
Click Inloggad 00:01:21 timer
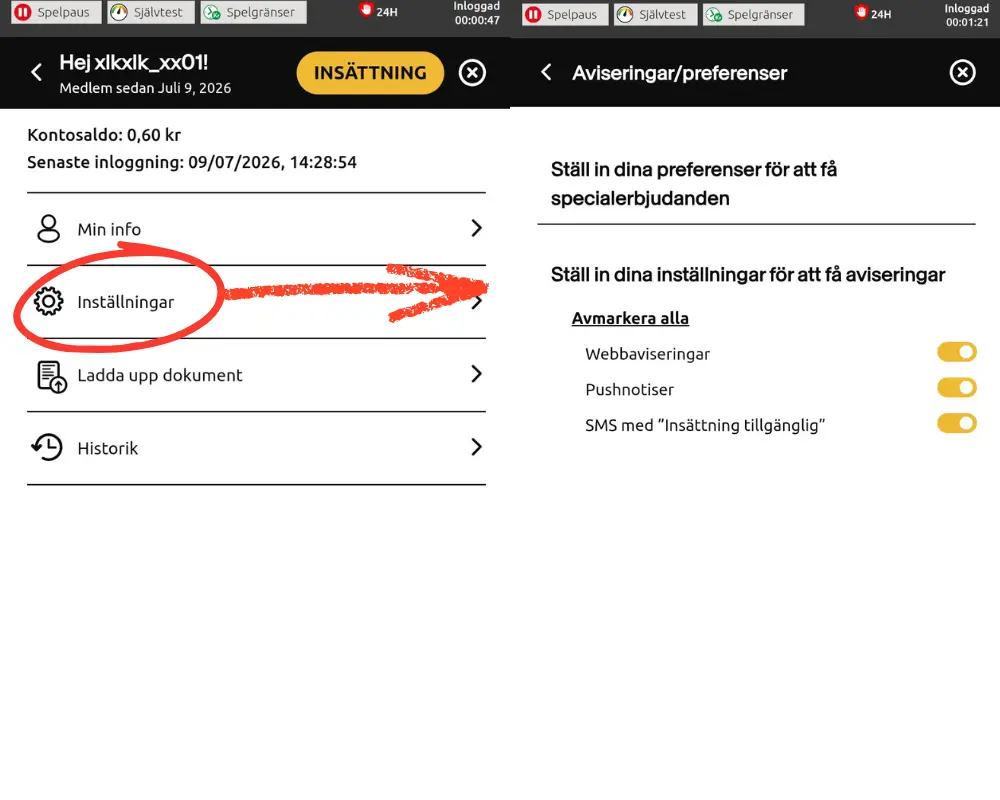click(967, 15)
